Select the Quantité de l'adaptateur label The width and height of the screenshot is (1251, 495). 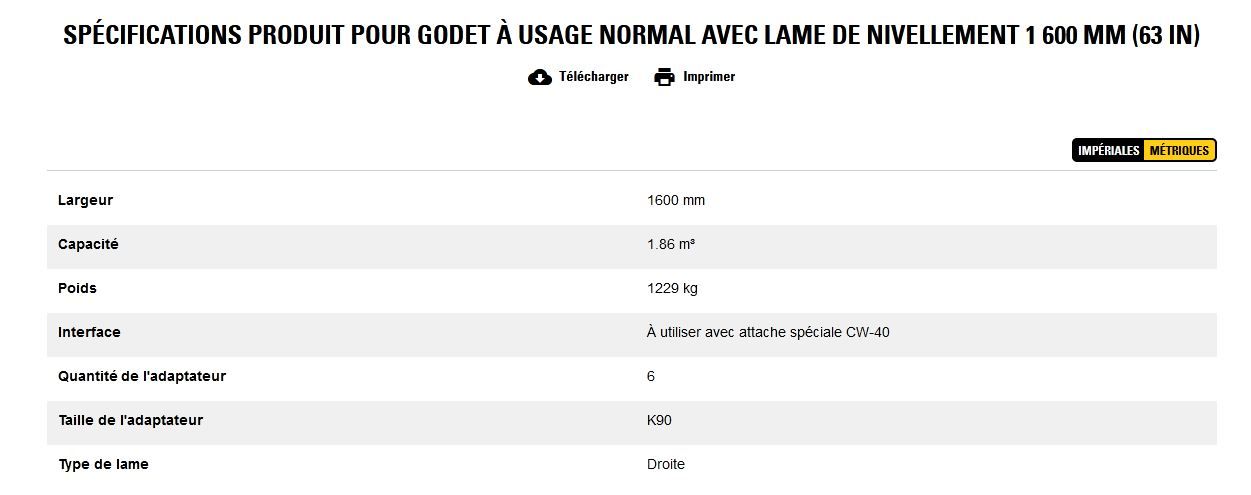[x=142, y=376]
